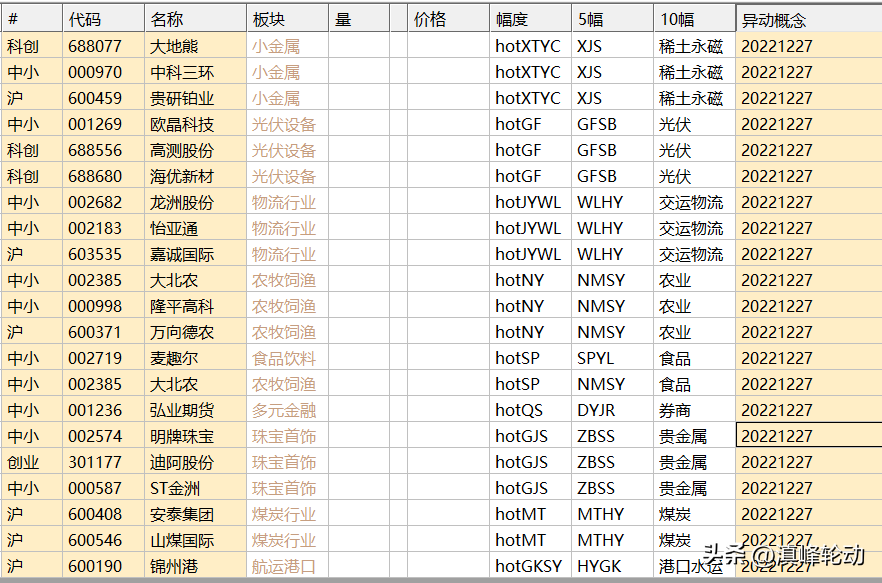Click 多元金融 sector cell

[287, 410]
